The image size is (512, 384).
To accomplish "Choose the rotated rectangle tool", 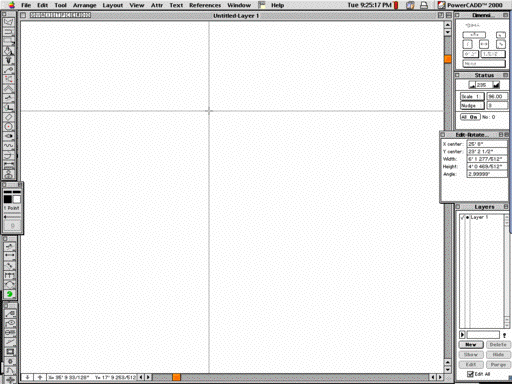I will [x=9, y=117].
